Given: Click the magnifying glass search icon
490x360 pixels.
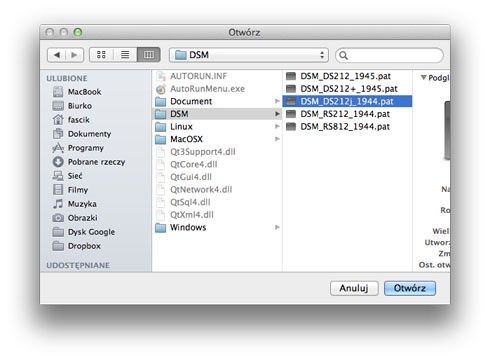Looking at the screenshot, I should click(344, 56).
